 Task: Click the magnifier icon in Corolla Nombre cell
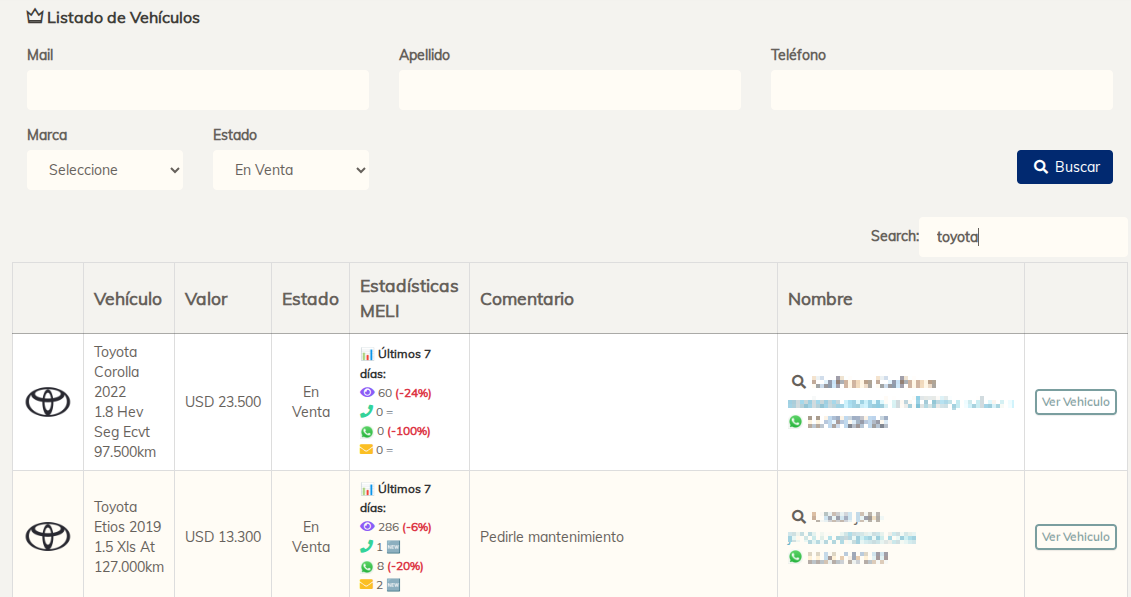coord(798,382)
